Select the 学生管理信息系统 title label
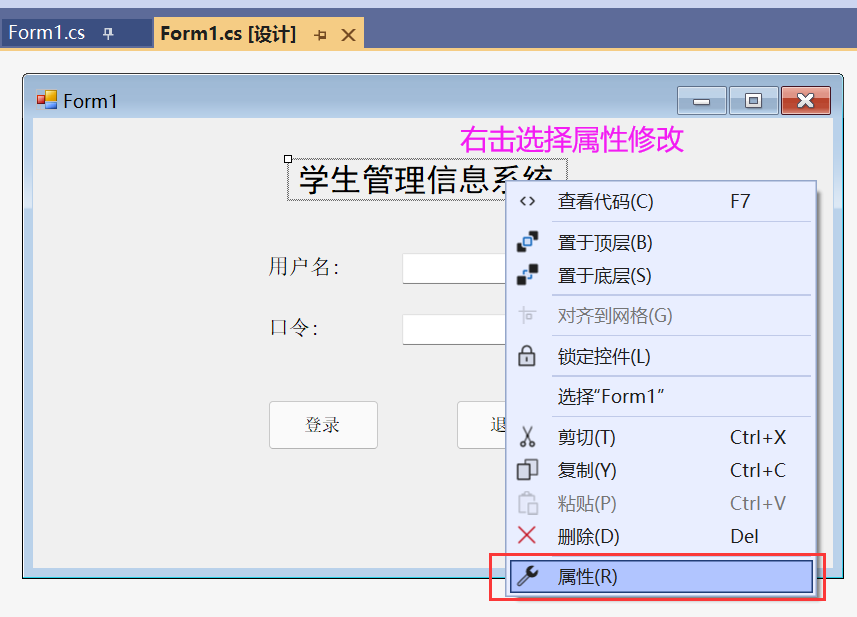 tap(400, 180)
